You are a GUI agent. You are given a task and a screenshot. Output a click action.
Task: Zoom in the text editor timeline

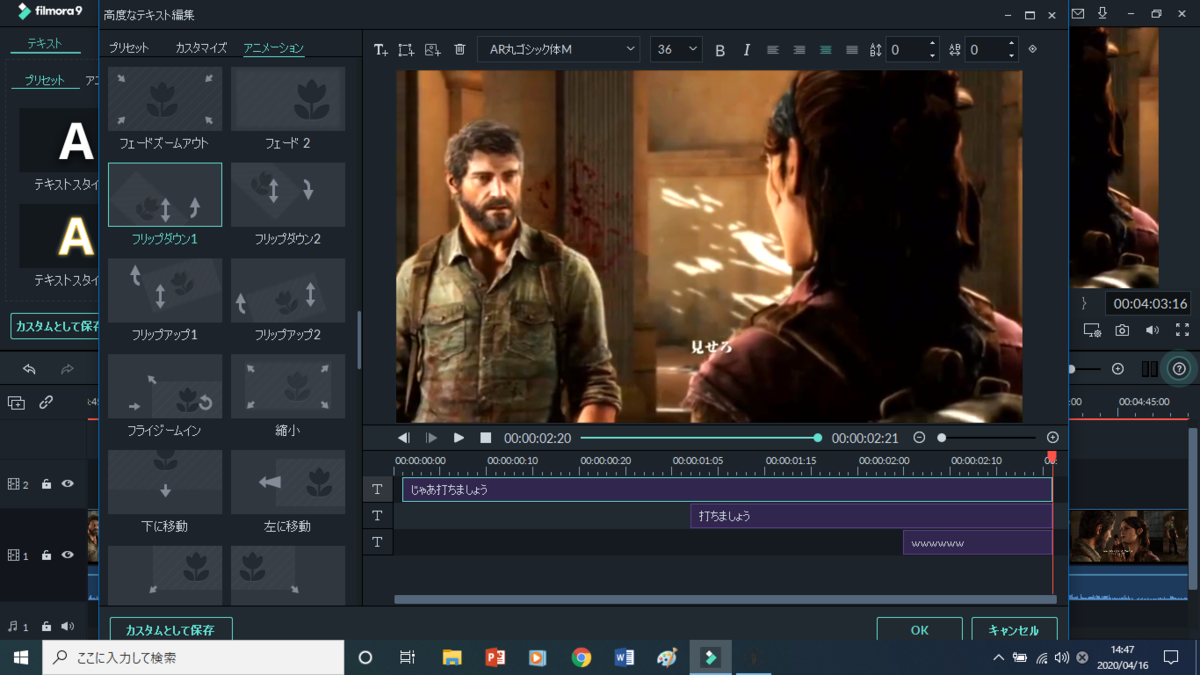(1052, 438)
